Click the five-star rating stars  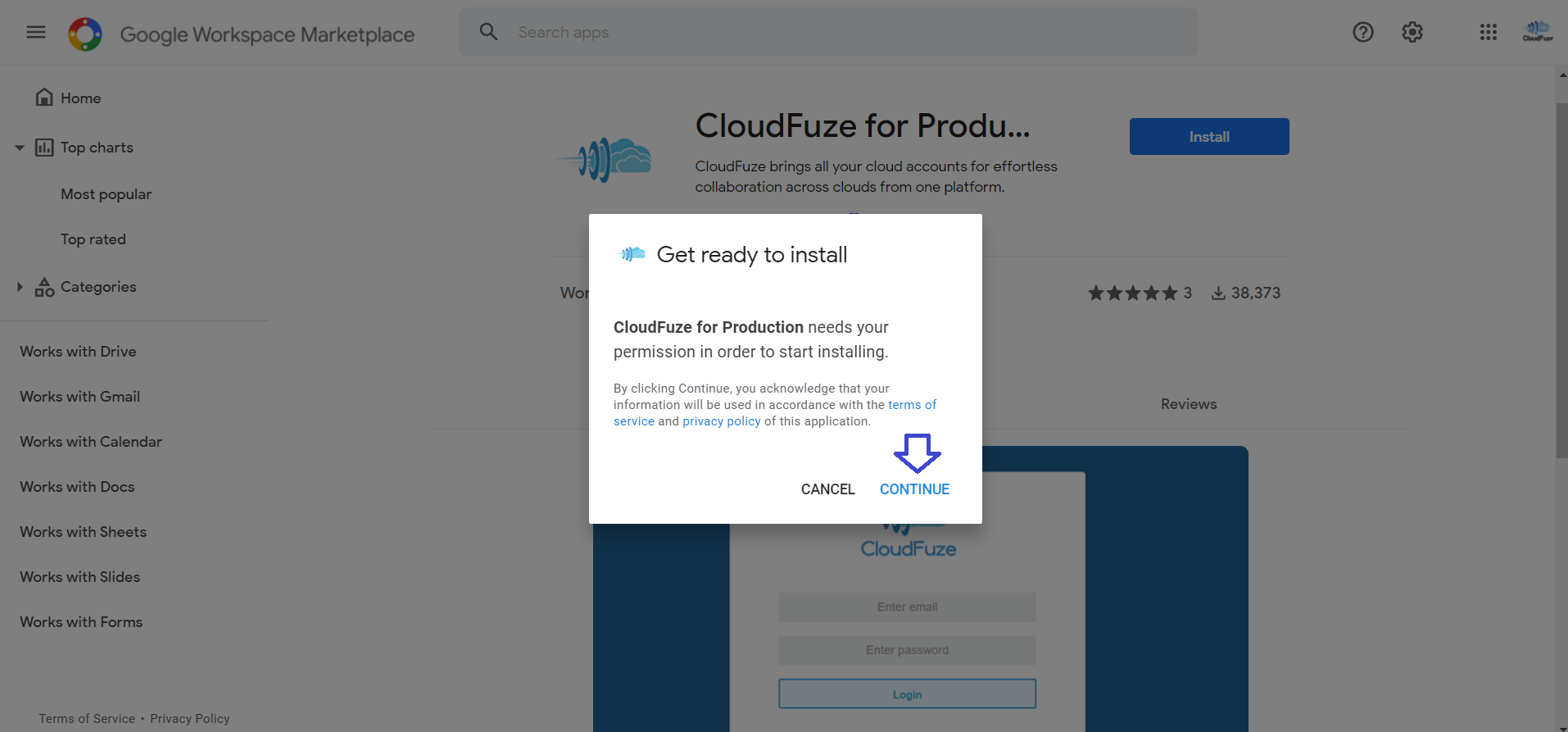pyautogui.click(x=1132, y=293)
